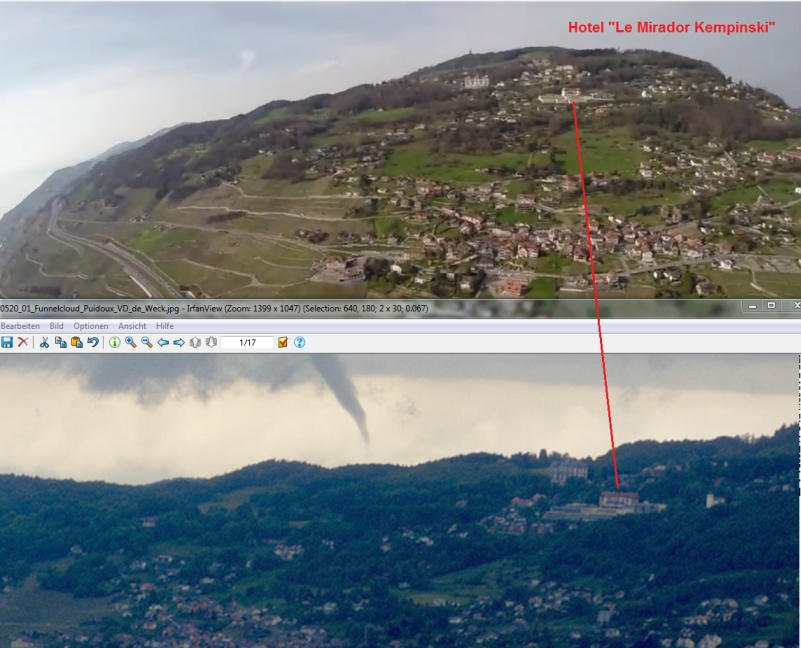Click the greyed previous page icon
This screenshot has height=648, width=801.
195,342
